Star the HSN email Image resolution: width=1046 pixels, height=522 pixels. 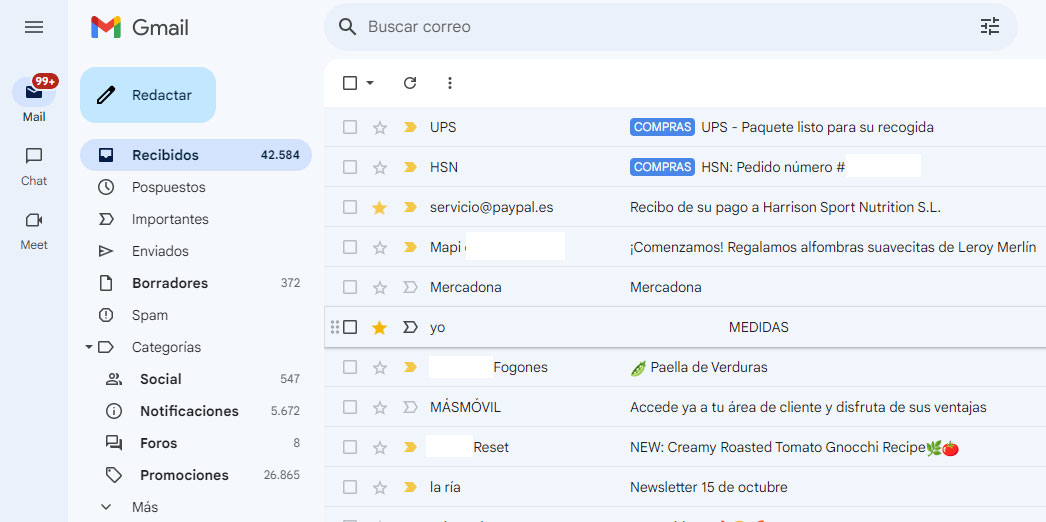[x=380, y=167]
